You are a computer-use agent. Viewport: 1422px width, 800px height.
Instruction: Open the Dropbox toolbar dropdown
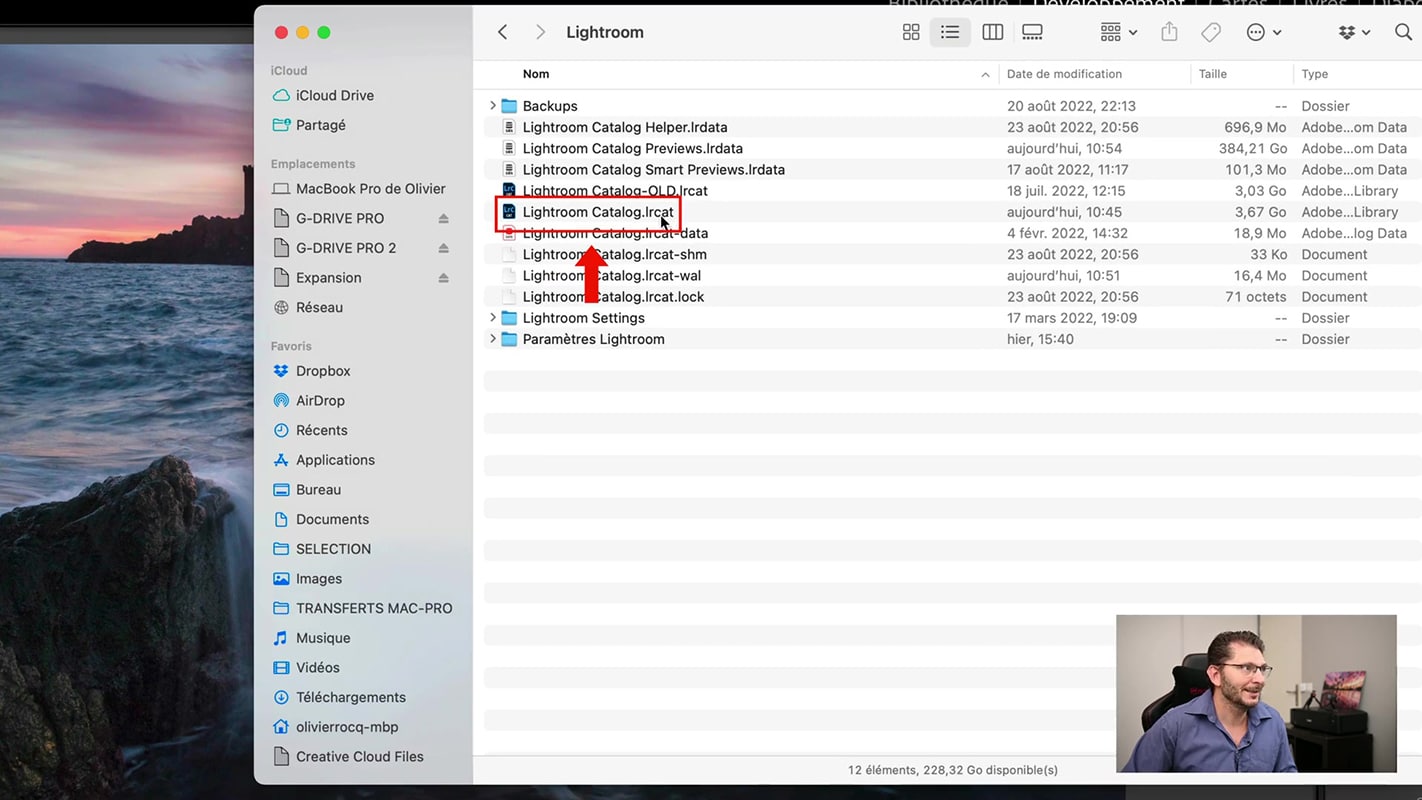[x=1354, y=32]
